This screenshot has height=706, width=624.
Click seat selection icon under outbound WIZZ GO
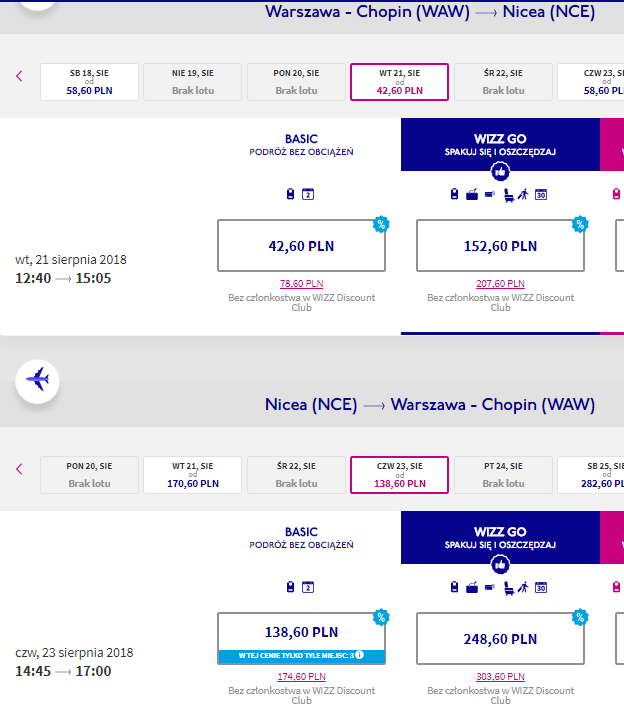(x=508, y=195)
